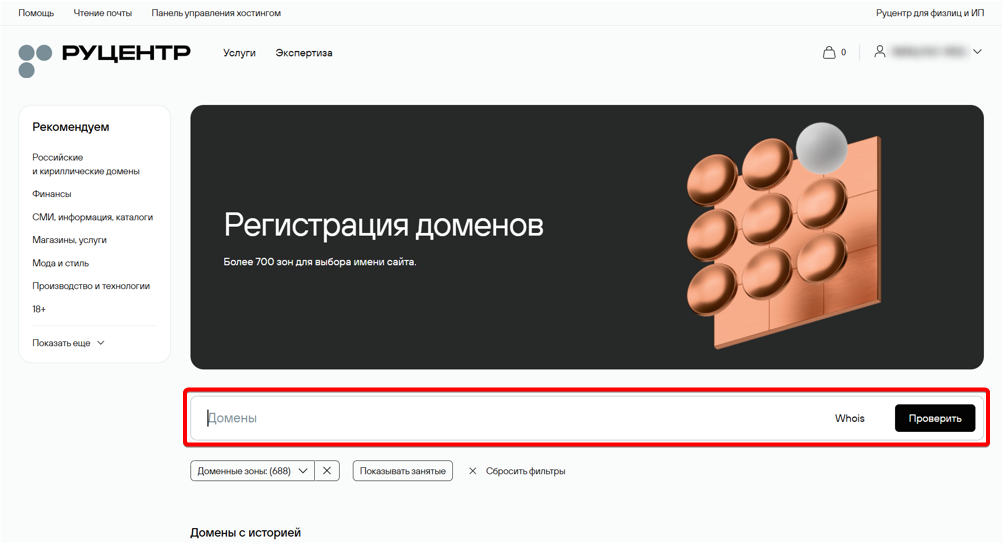The width and height of the screenshot is (1002, 543).
Task: Open the Услуги menu
Action: (x=239, y=53)
